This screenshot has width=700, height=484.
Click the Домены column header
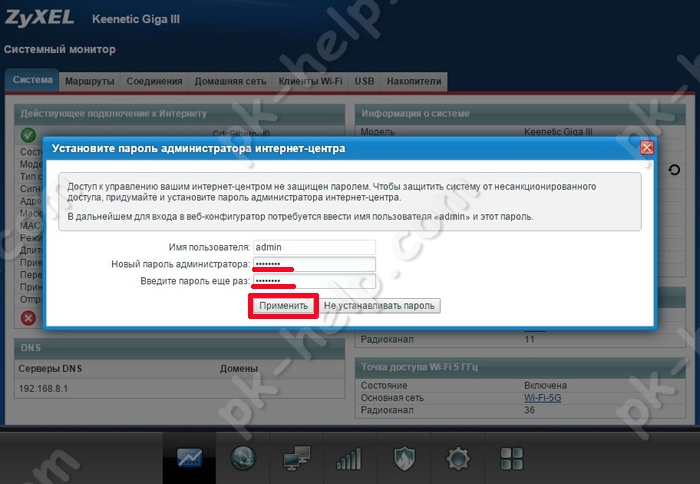click(239, 369)
